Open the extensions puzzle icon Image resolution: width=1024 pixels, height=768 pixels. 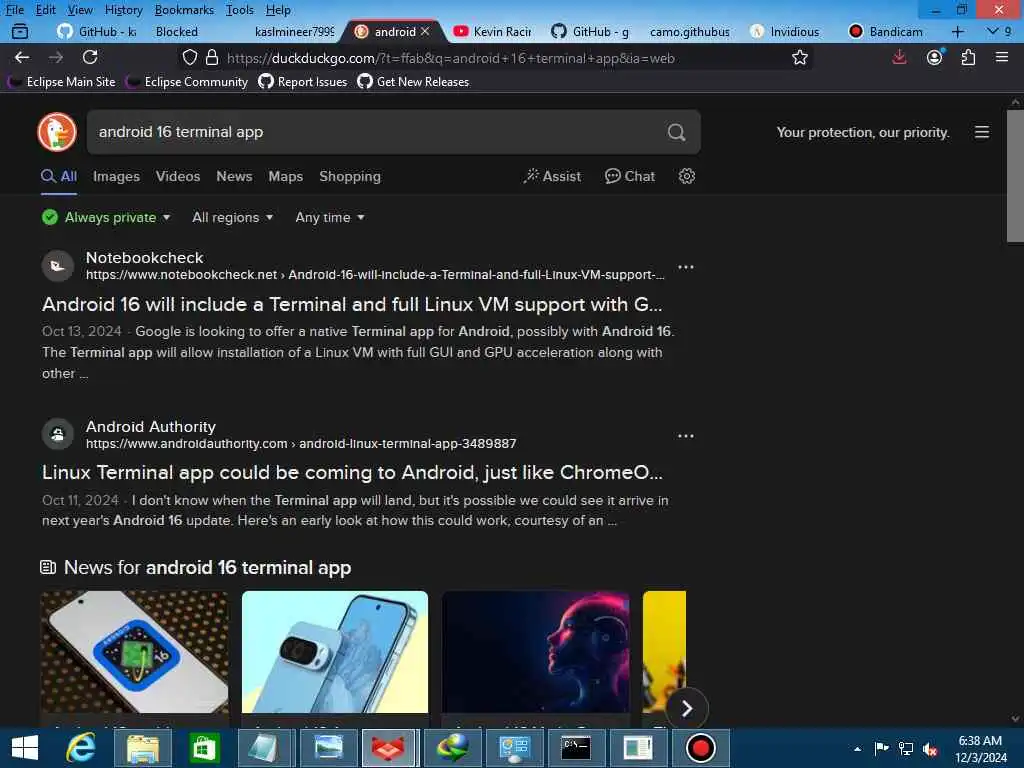pos(968,57)
